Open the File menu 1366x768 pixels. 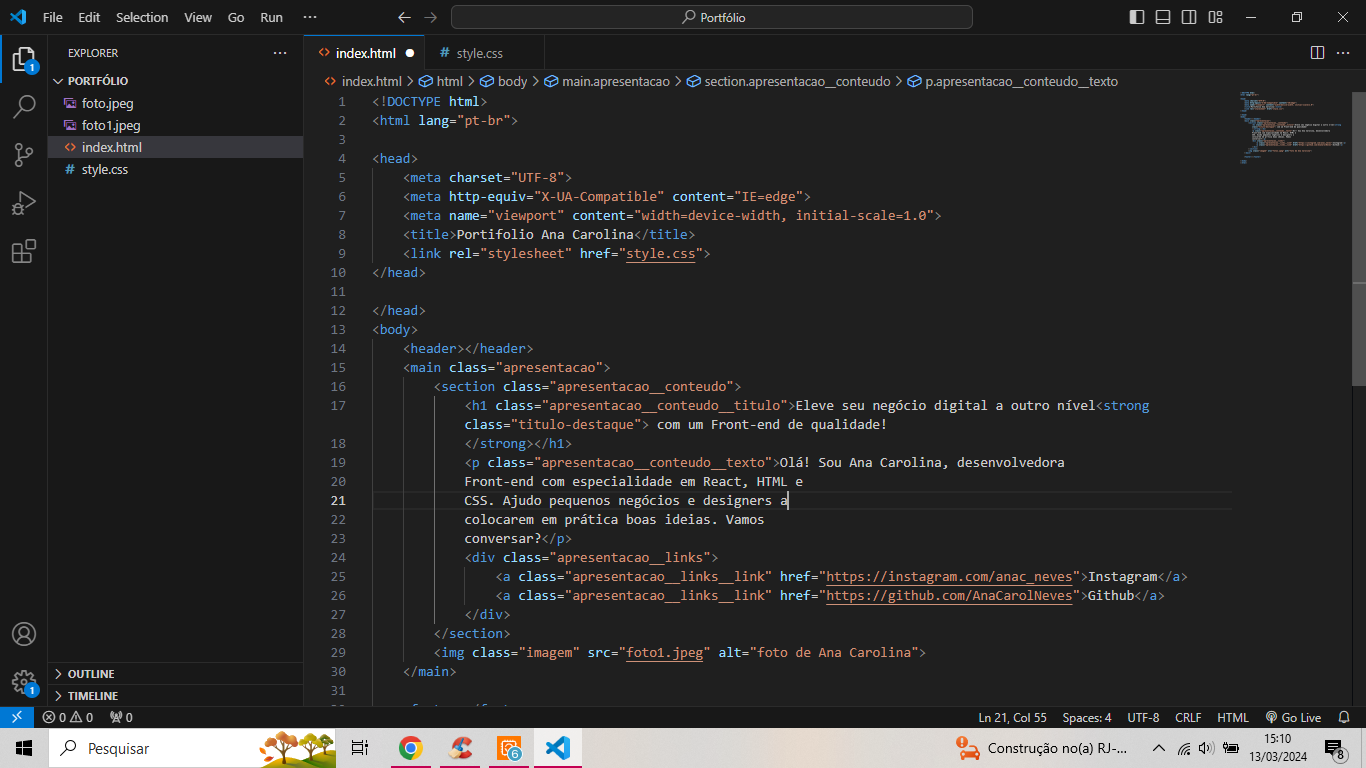click(52, 17)
